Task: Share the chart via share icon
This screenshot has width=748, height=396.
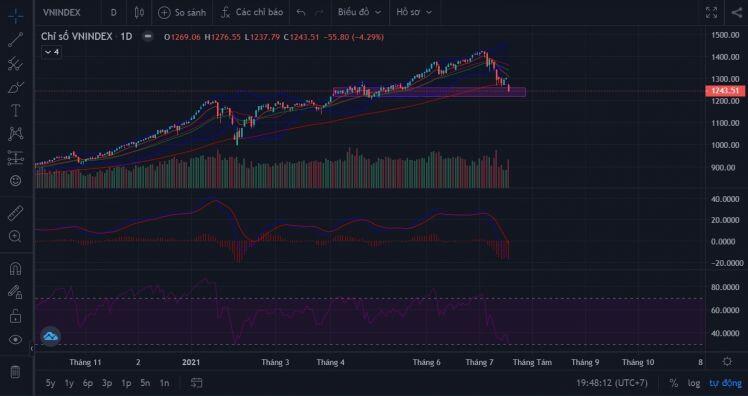Action: click(737, 13)
